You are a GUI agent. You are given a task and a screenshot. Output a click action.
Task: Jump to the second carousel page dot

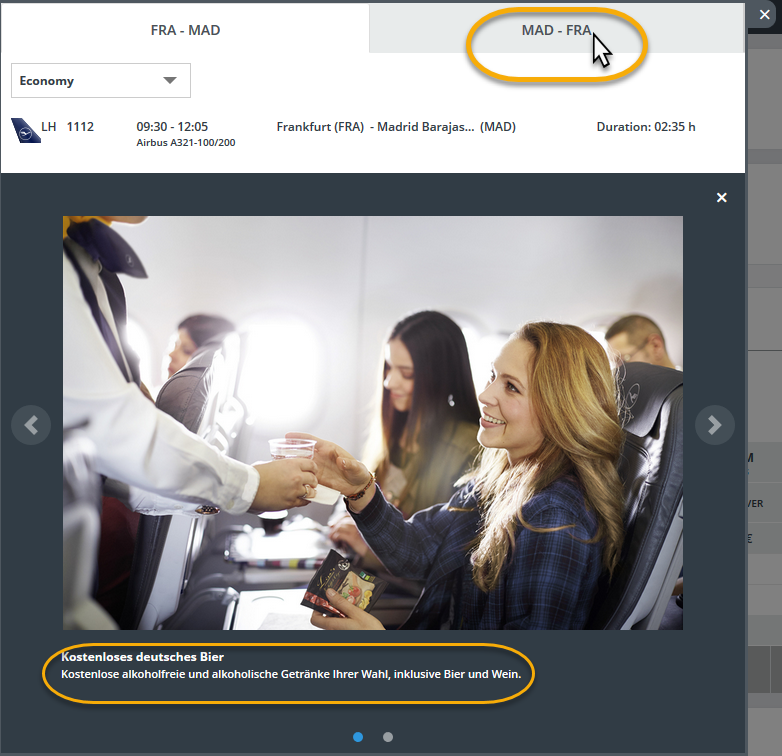[x=388, y=737]
